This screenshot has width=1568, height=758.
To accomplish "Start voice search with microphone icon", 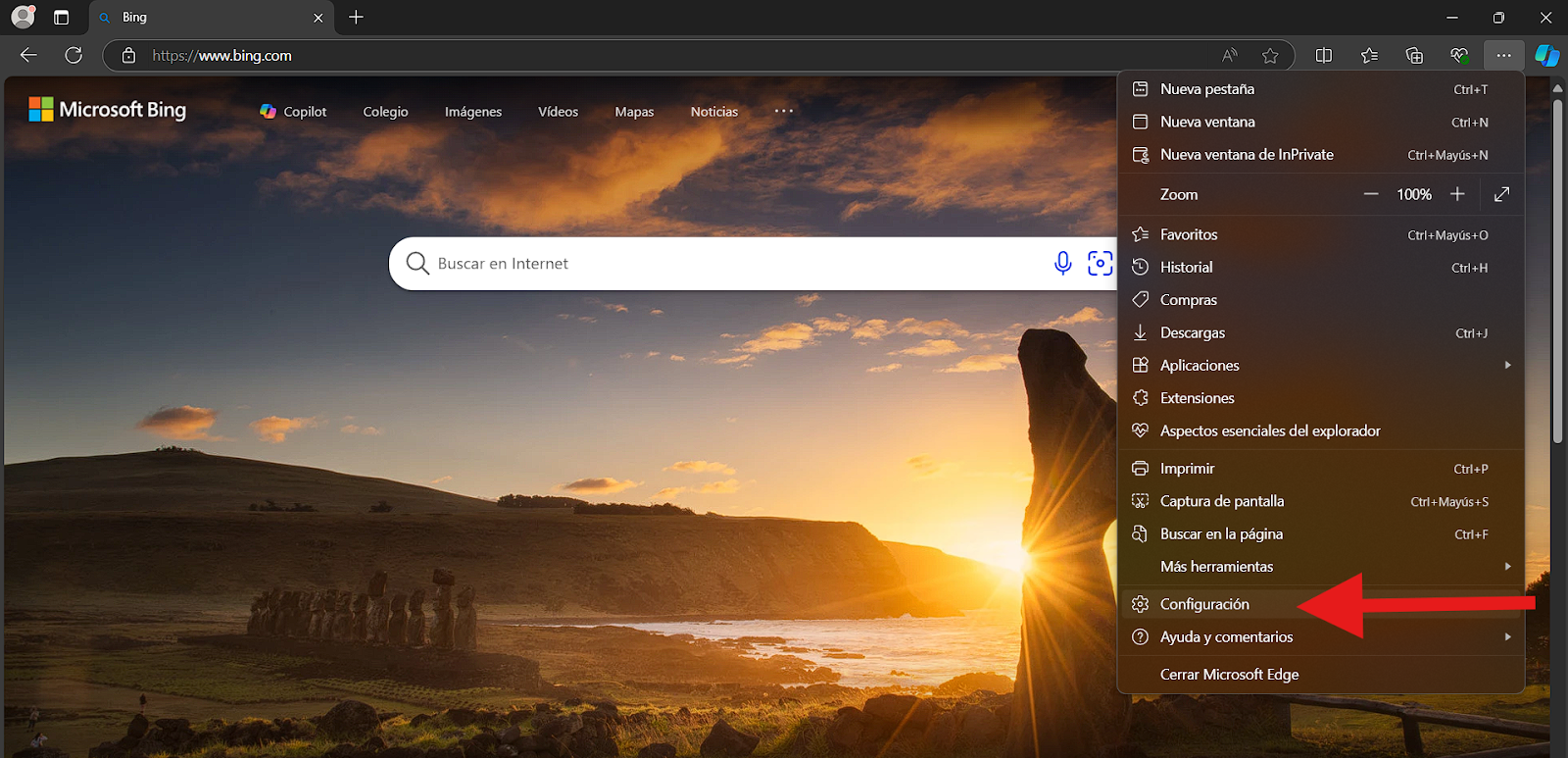I will (x=1062, y=263).
